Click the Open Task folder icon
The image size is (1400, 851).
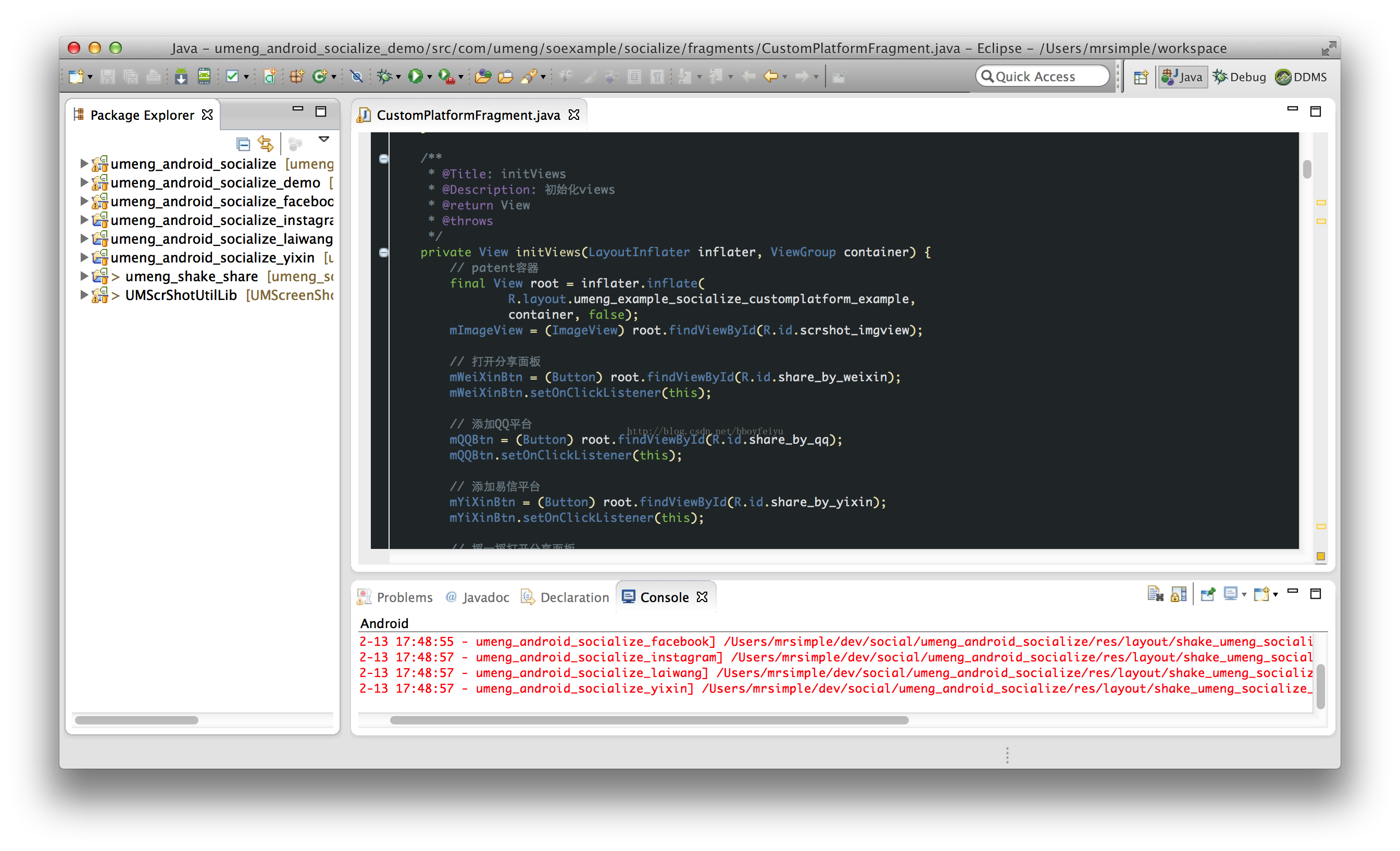click(505, 76)
